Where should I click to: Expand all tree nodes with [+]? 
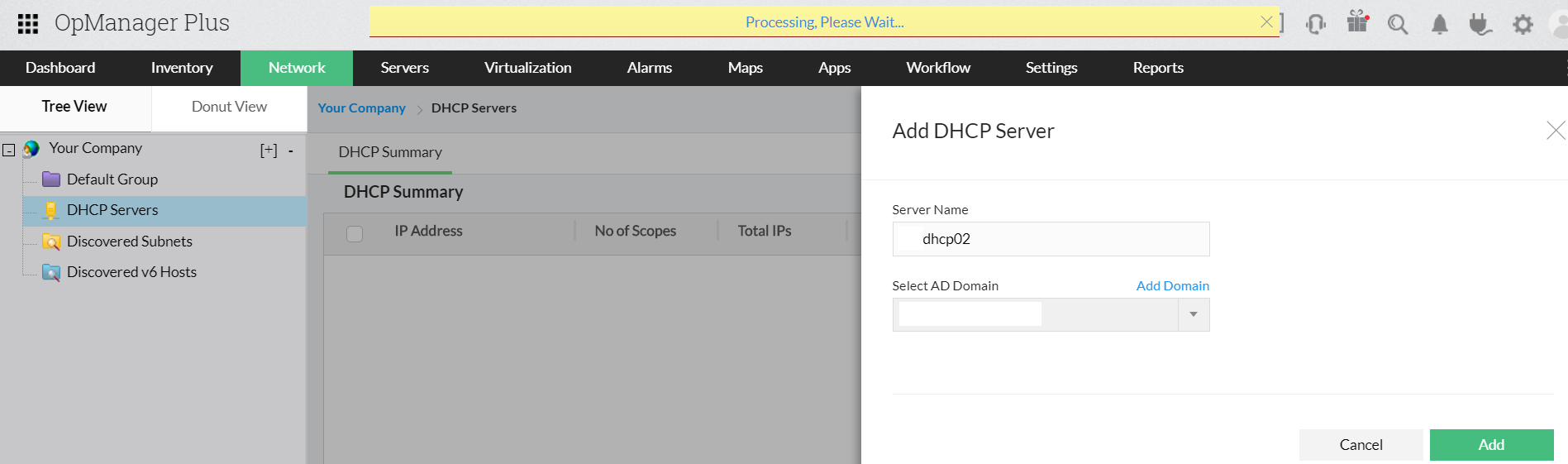point(269,151)
